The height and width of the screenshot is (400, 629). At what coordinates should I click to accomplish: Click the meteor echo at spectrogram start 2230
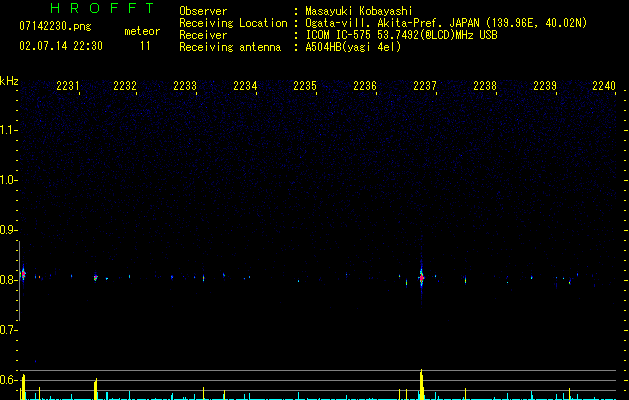pyautogui.click(x=23, y=274)
